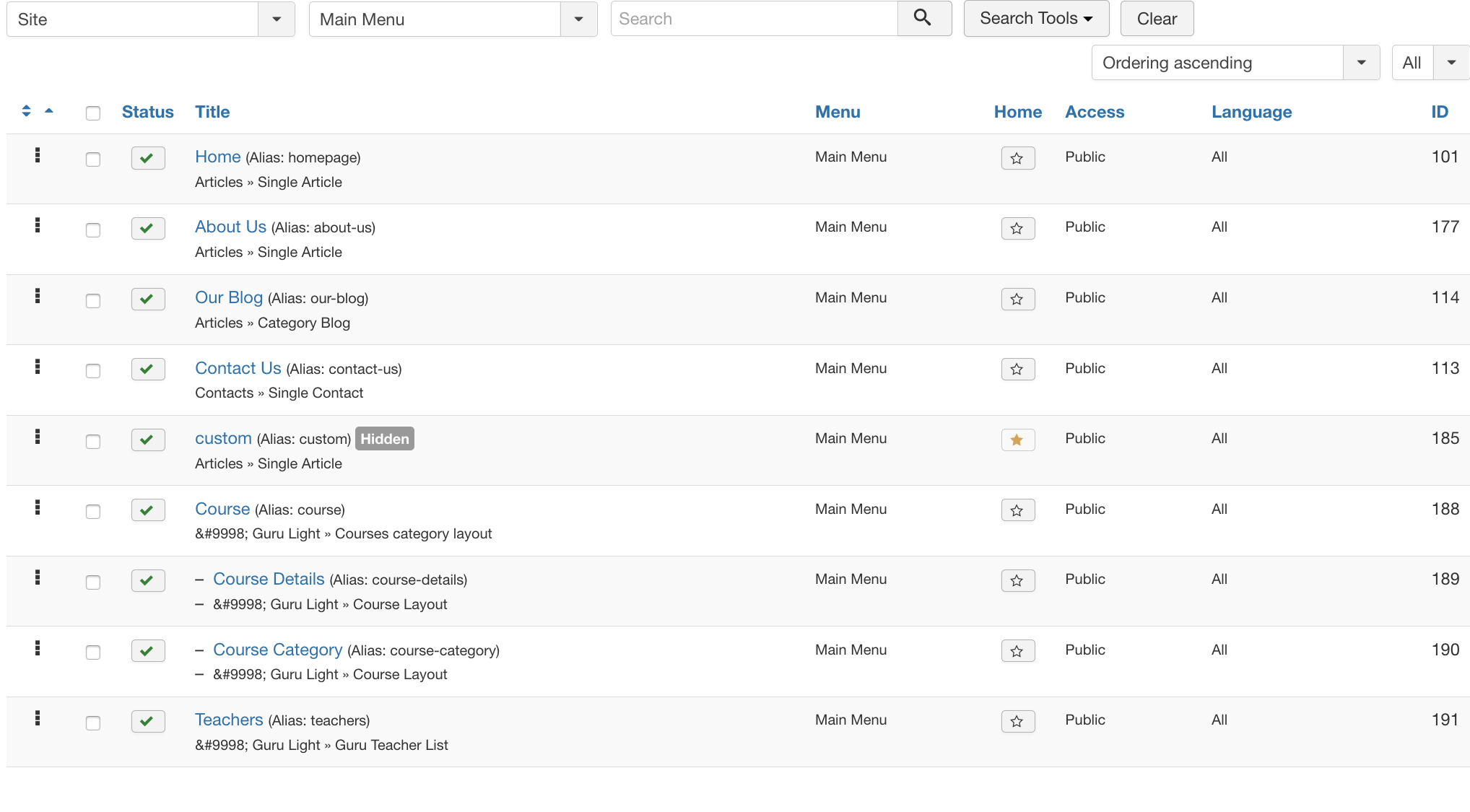Select the Course Category row checkbox
The image size is (1470, 812).
click(93, 652)
